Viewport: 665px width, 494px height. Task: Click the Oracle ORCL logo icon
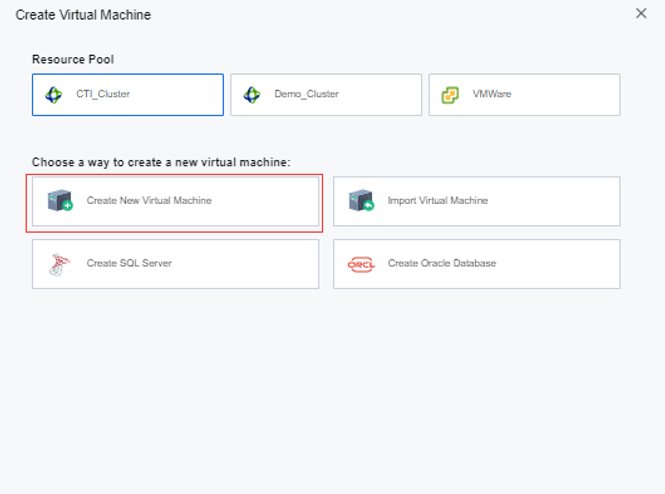click(361, 265)
